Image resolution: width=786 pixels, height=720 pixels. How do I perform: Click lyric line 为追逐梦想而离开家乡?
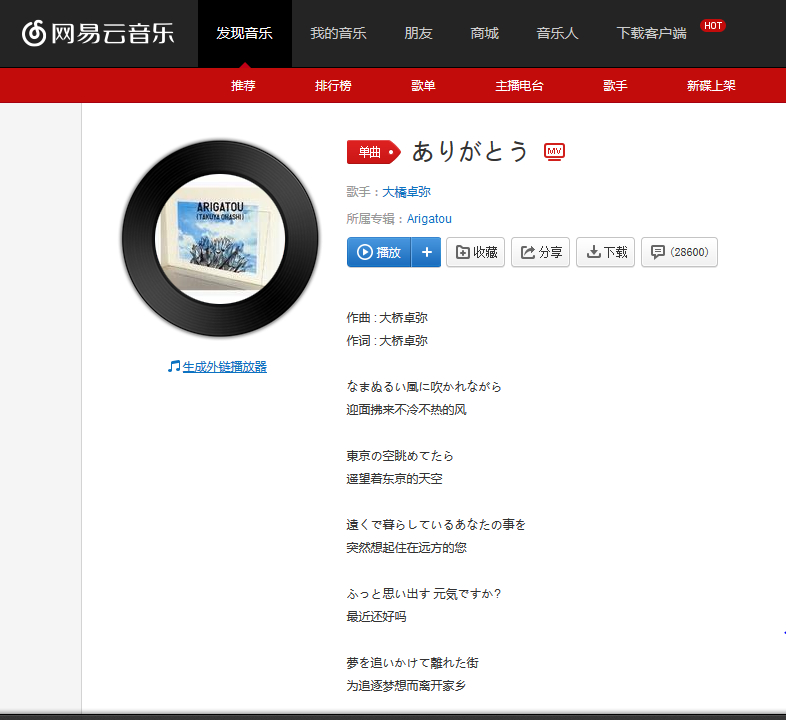point(407,685)
